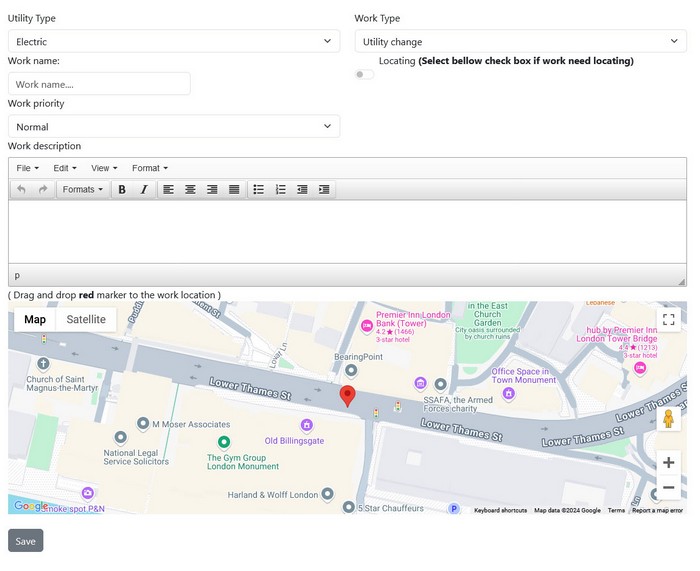Viewport: 700px width, 571px height.
Task: Justify the text
Action: pos(234,190)
